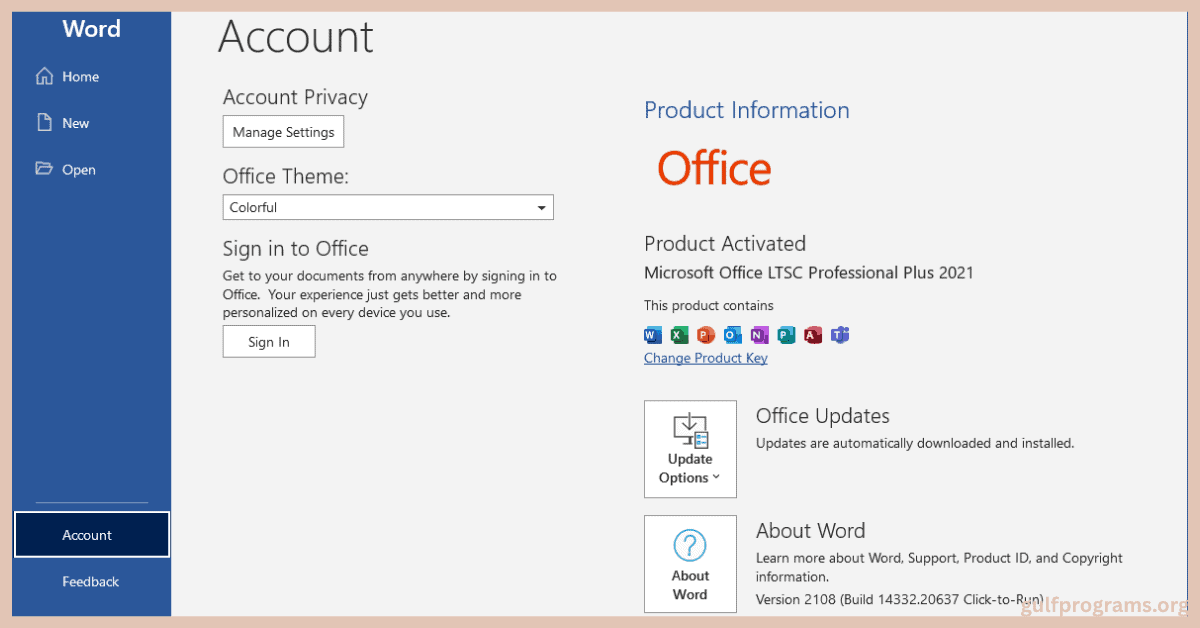The width and height of the screenshot is (1200, 628).
Task: Open Feedback from the sidebar
Action: (x=90, y=581)
